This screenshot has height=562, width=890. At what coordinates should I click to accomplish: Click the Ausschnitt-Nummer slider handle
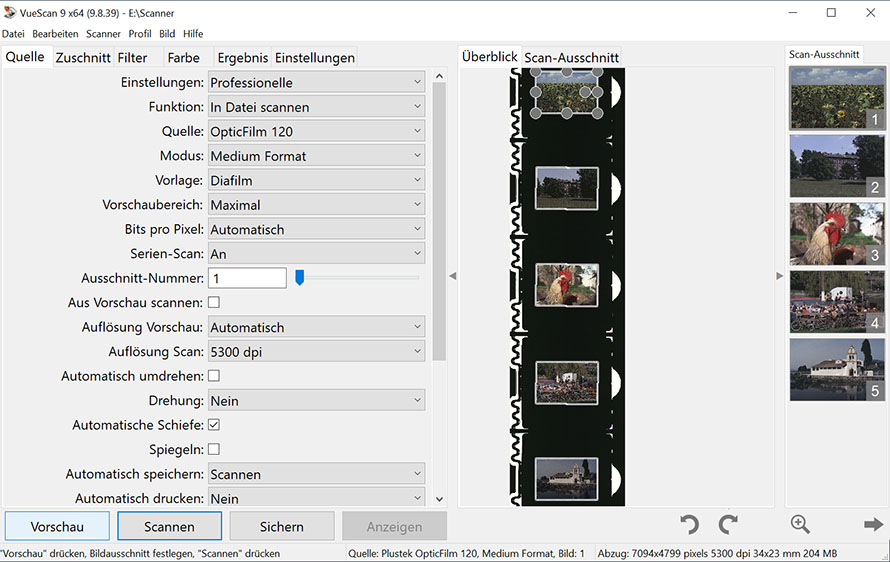coord(299,278)
